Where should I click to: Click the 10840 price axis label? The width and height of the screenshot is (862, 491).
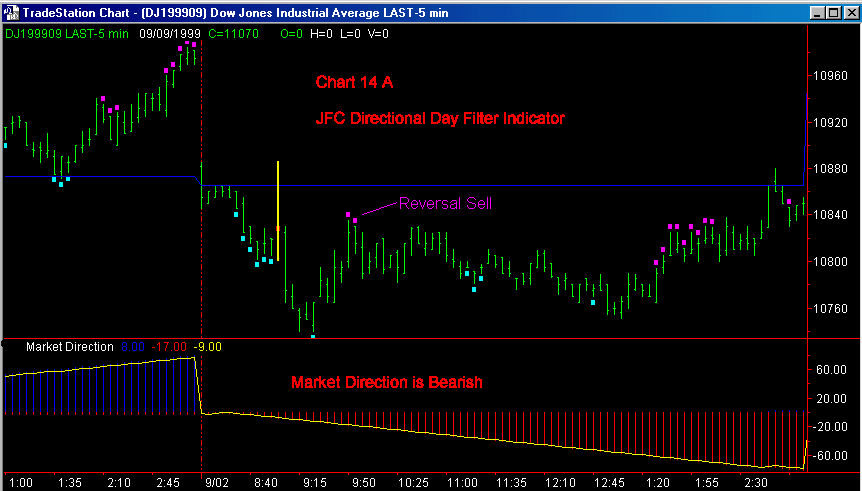[830, 215]
